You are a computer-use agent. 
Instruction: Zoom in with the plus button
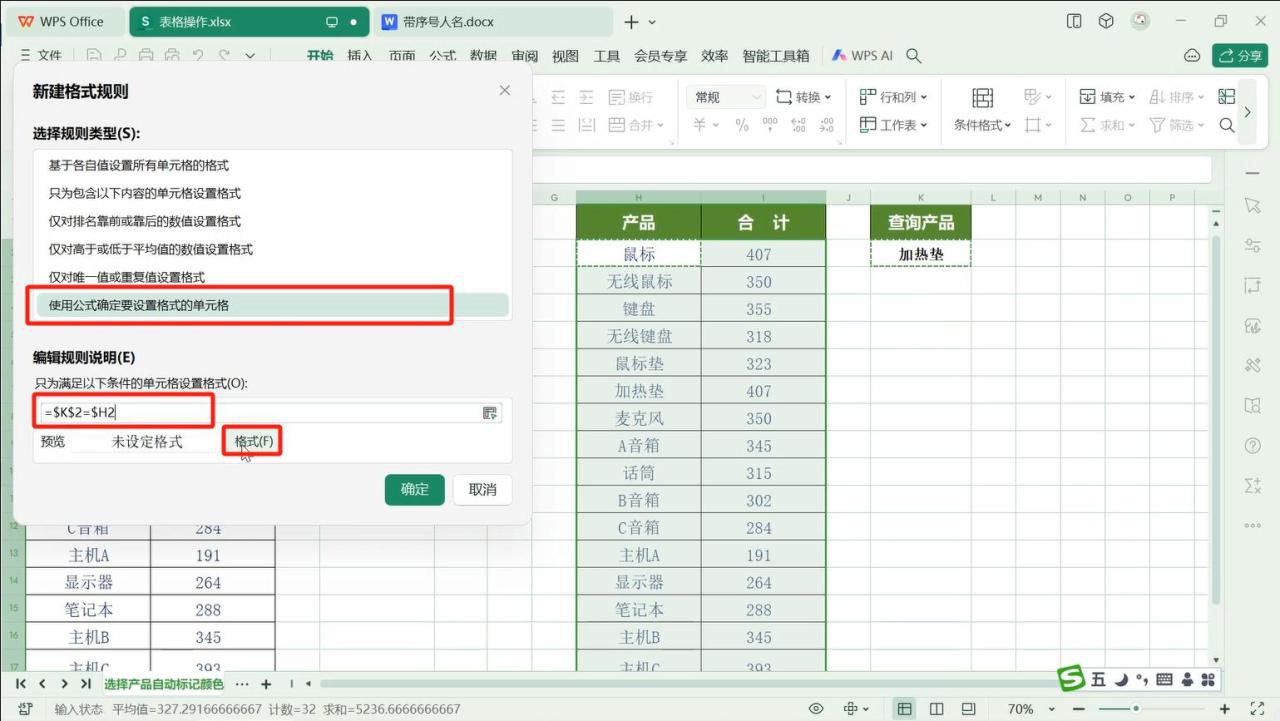click(x=1226, y=709)
